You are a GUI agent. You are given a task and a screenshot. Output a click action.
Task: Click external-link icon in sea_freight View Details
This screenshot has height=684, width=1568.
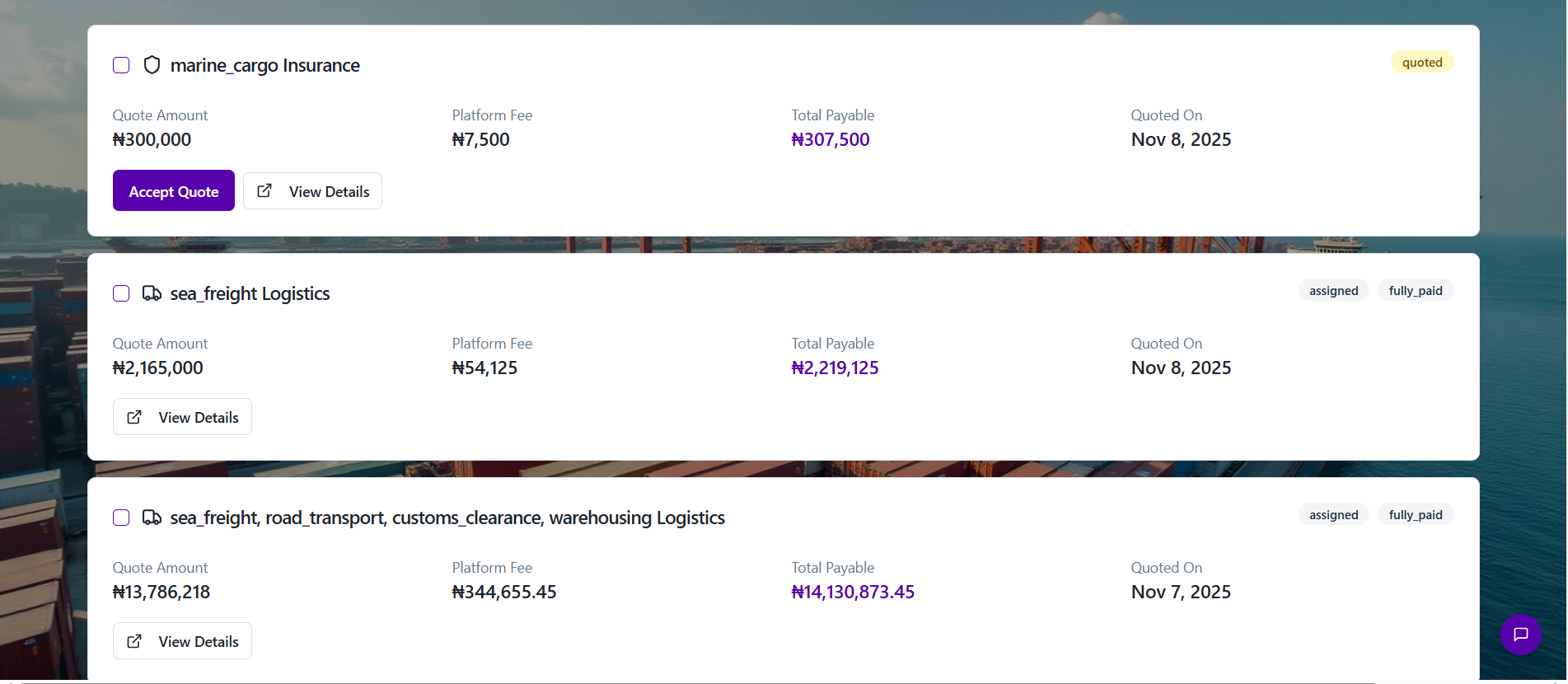[x=134, y=417]
